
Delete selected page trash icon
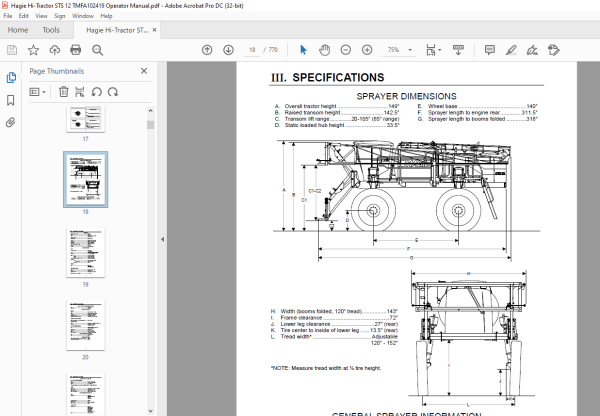pos(64,92)
